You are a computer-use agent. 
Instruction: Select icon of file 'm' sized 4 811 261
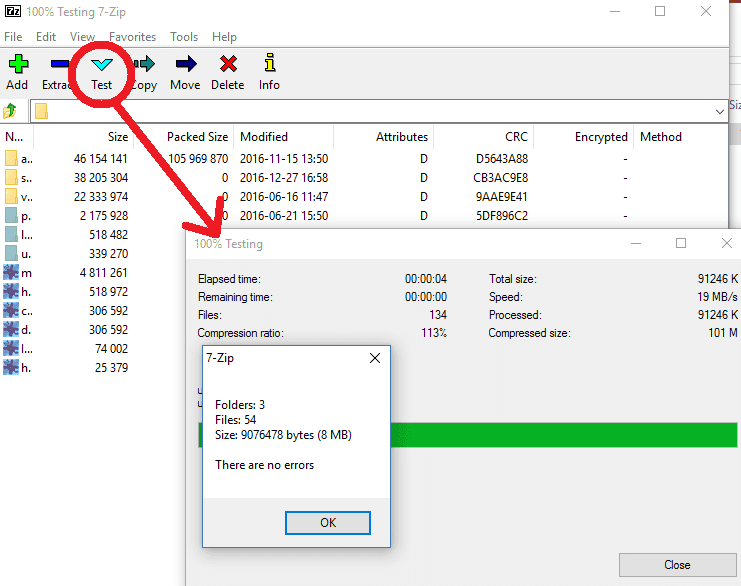point(11,273)
